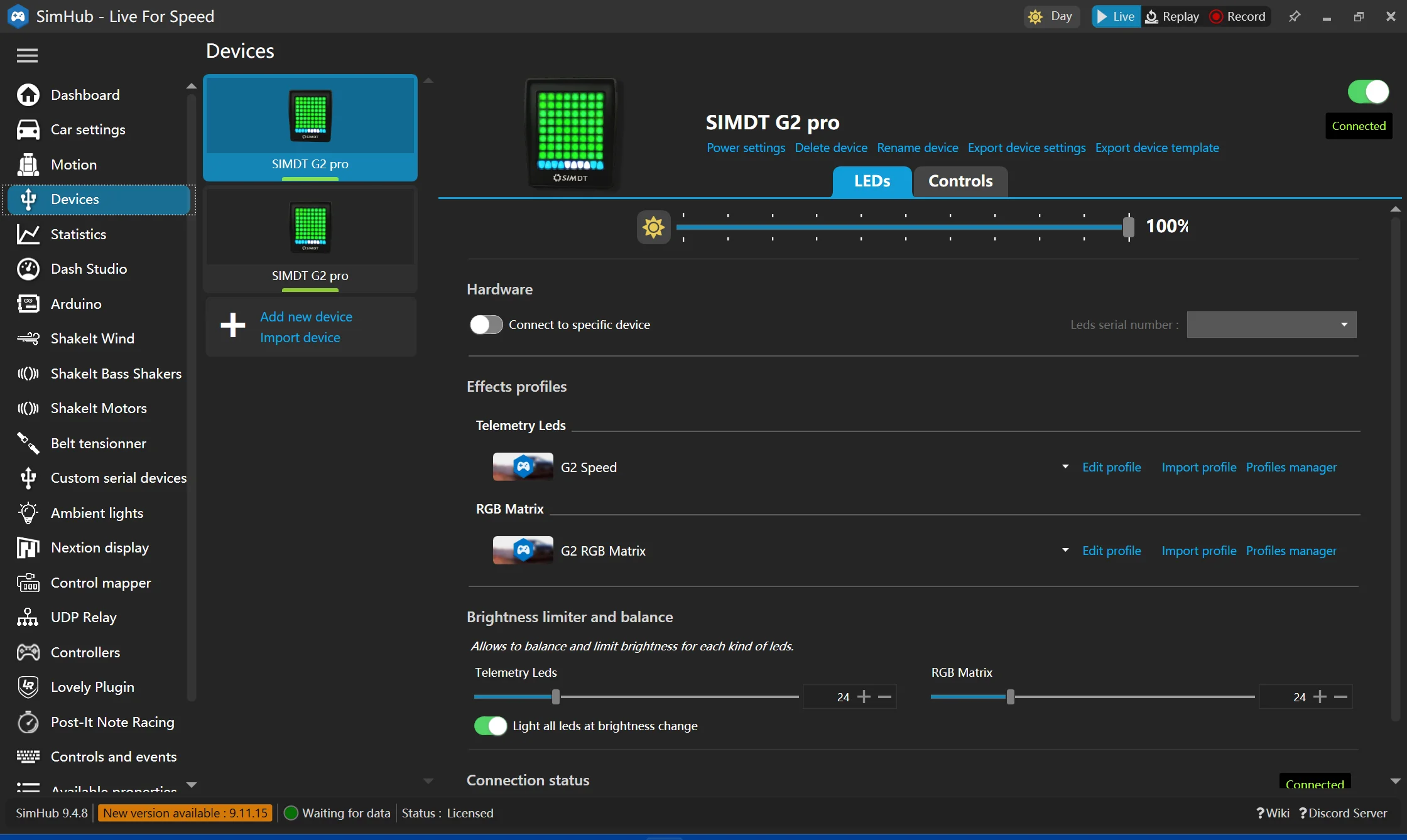Image resolution: width=1407 pixels, height=840 pixels.
Task: Click the Delete device link
Action: pyautogui.click(x=831, y=148)
